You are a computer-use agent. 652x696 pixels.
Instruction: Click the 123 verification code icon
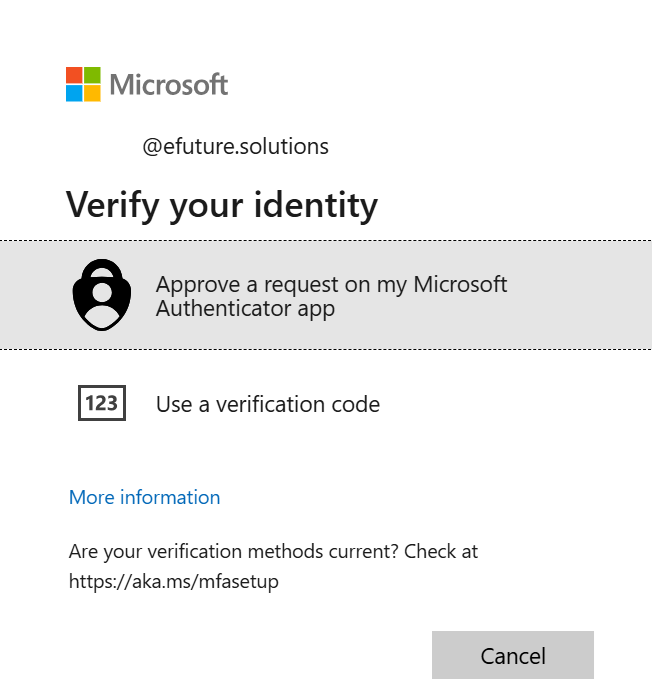(102, 403)
